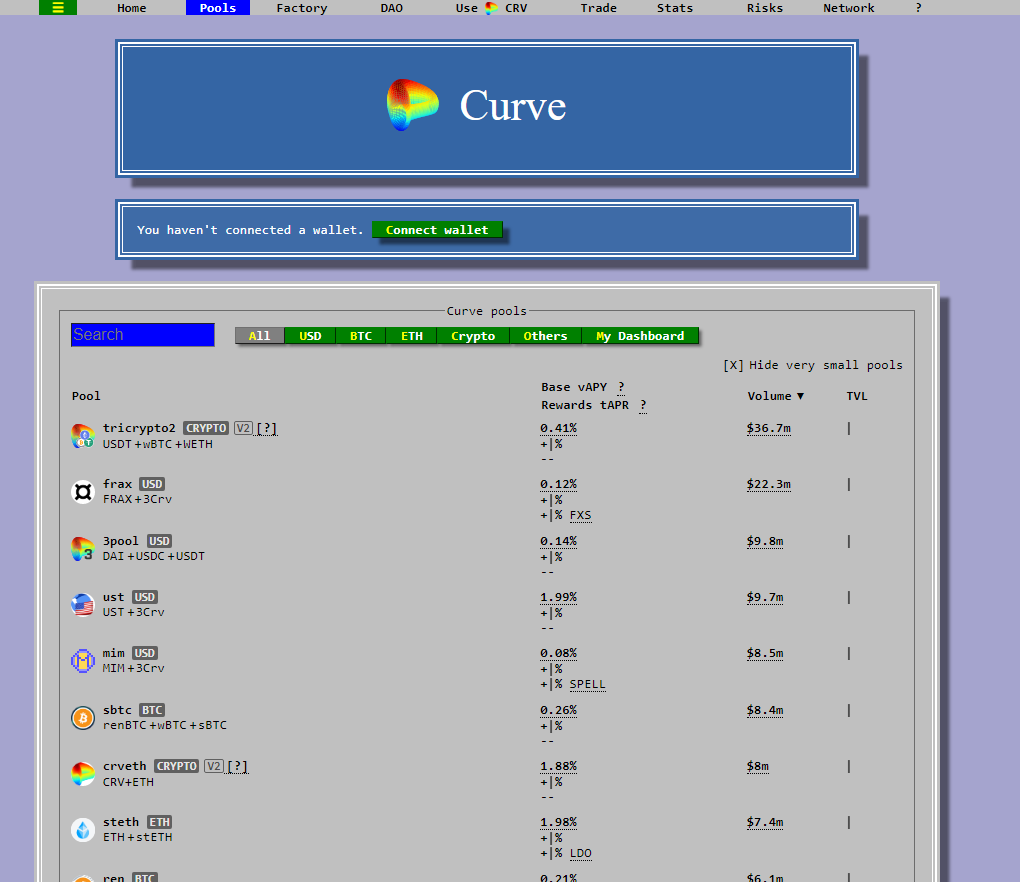
Task: Click the Base vAPY help question mark
Action: tap(621, 388)
